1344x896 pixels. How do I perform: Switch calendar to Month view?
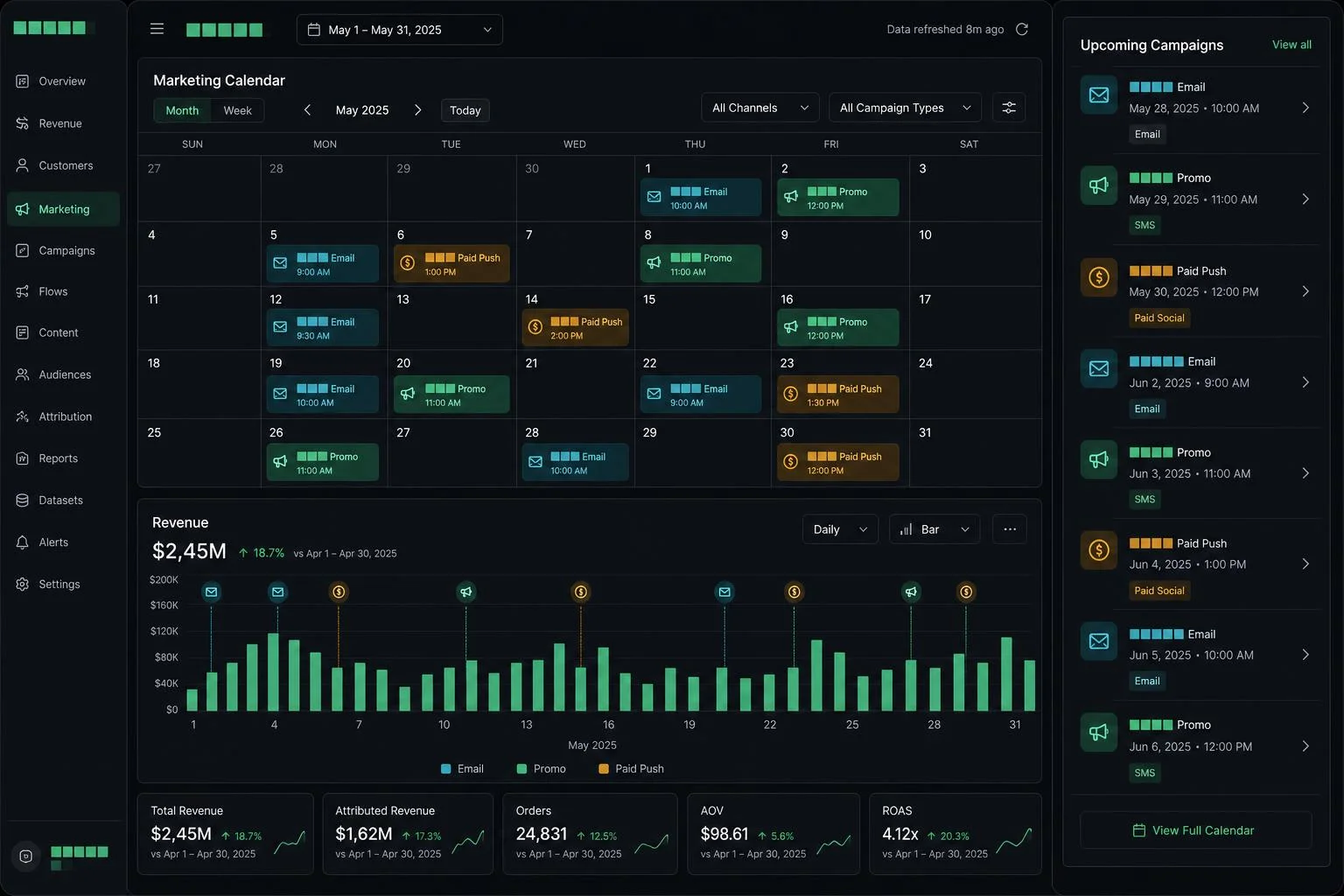point(182,110)
